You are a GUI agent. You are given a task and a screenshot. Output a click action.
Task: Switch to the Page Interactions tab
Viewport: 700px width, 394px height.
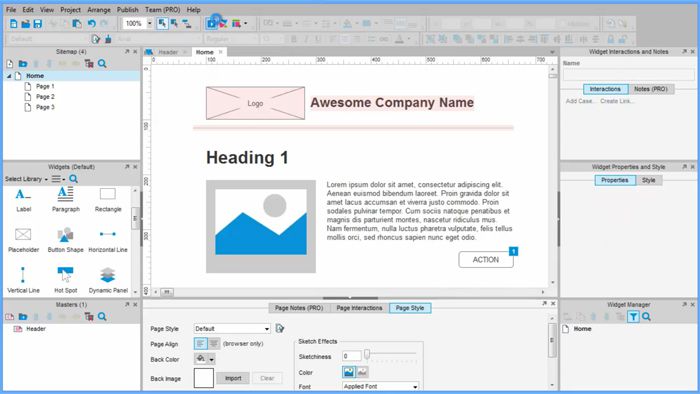click(359, 308)
